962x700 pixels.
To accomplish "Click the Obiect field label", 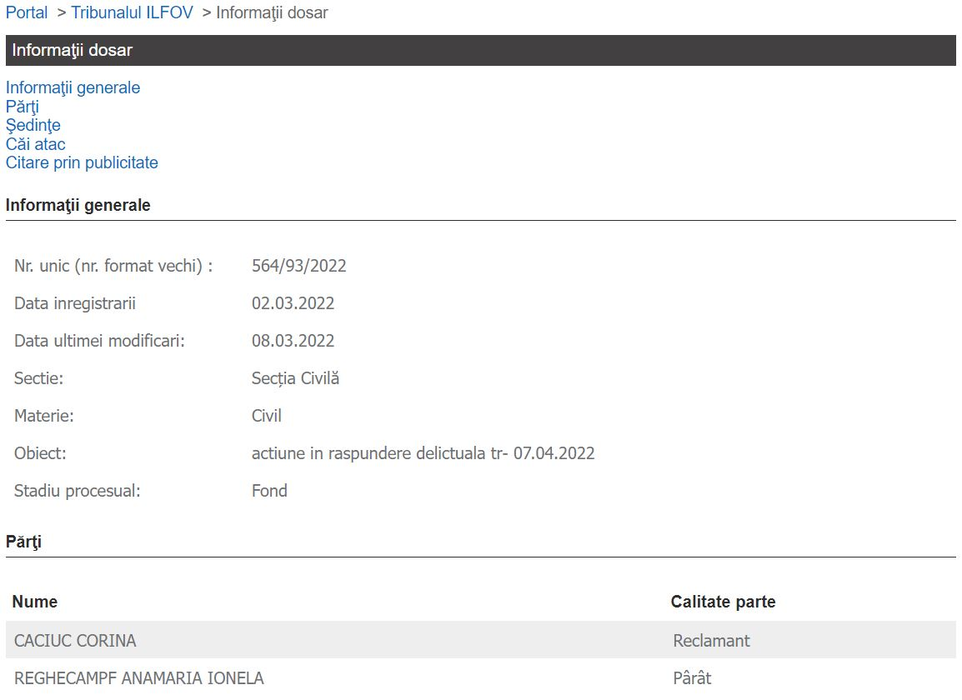I will tap(40, 453).
